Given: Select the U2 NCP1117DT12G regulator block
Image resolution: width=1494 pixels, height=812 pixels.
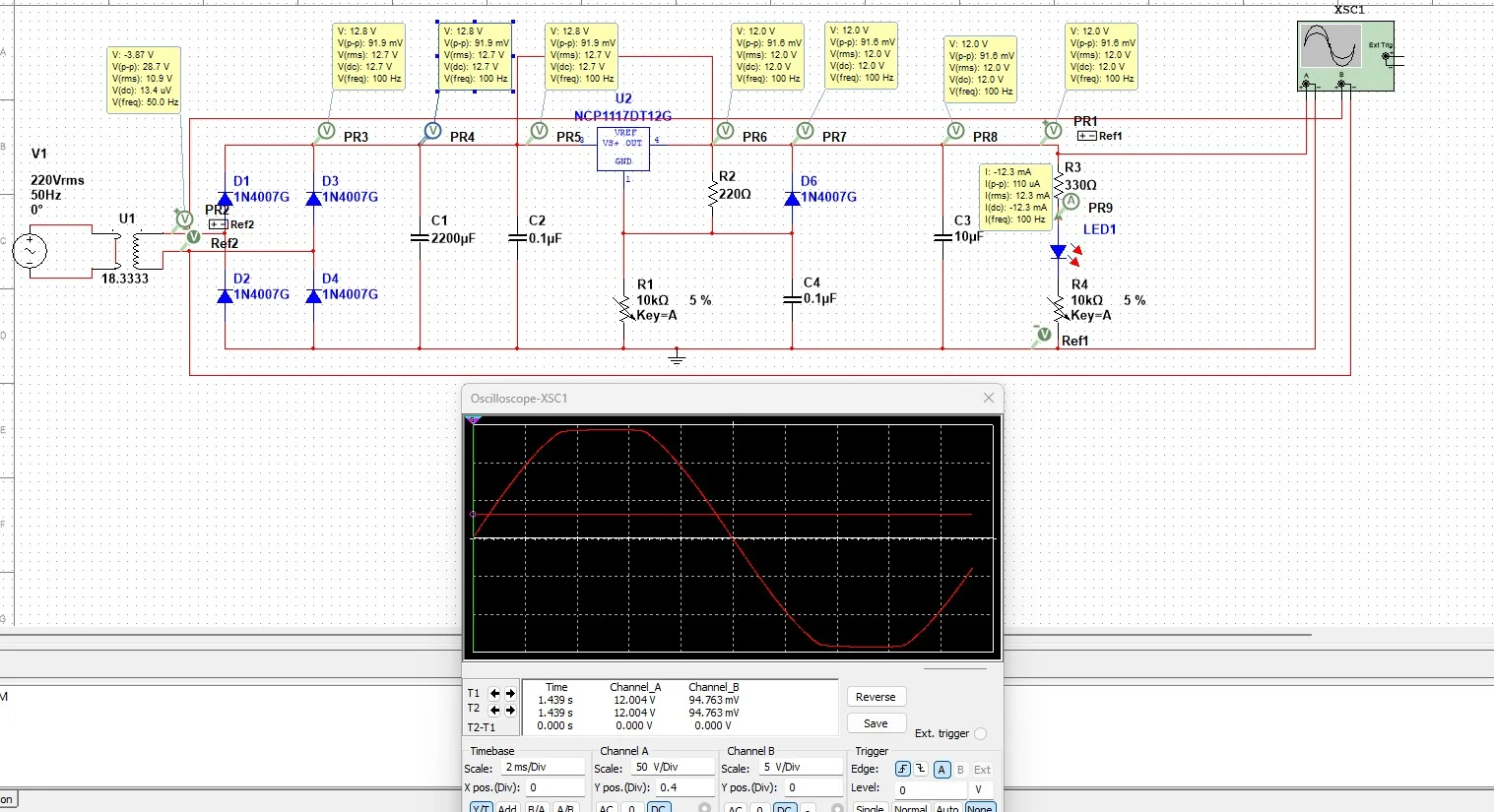Looking at the screenshot, I should (623, 148).
